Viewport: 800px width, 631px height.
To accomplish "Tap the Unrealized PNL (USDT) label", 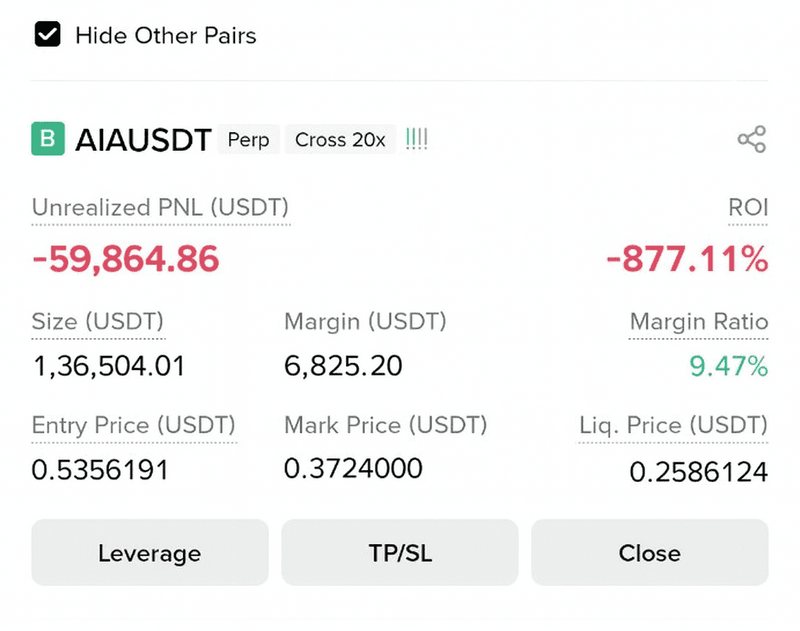I will pyautogui.click(x=160, y=208).
